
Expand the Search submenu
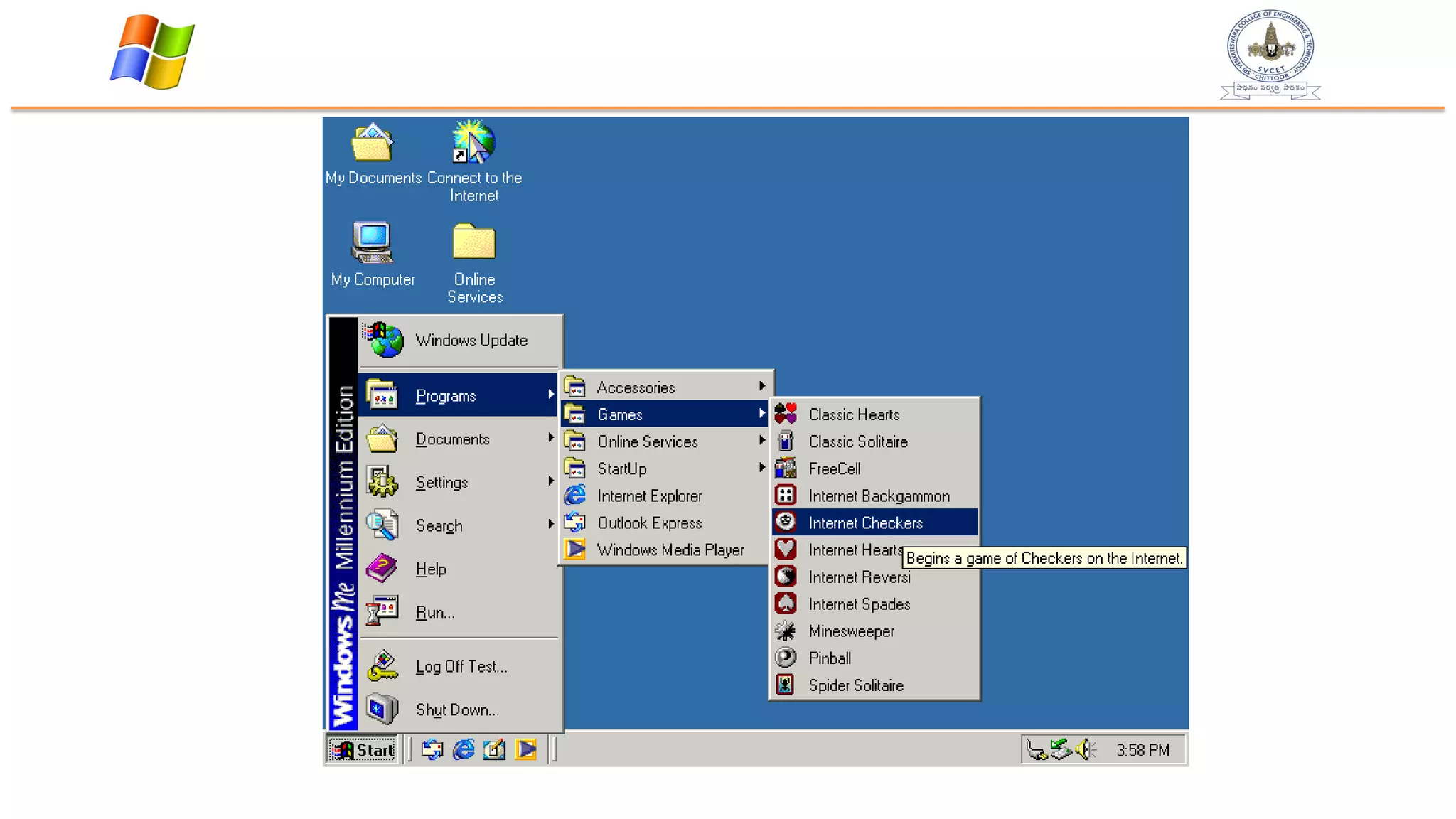(x=439, y=526)
